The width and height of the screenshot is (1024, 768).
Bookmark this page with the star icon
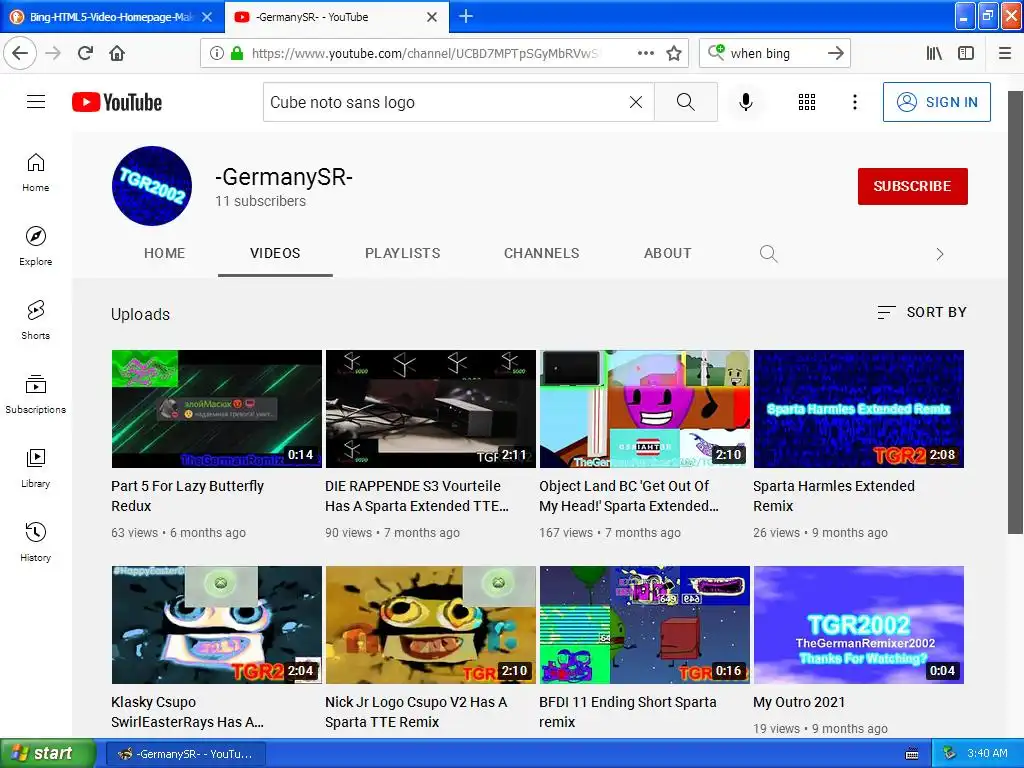tap(674, 53)
